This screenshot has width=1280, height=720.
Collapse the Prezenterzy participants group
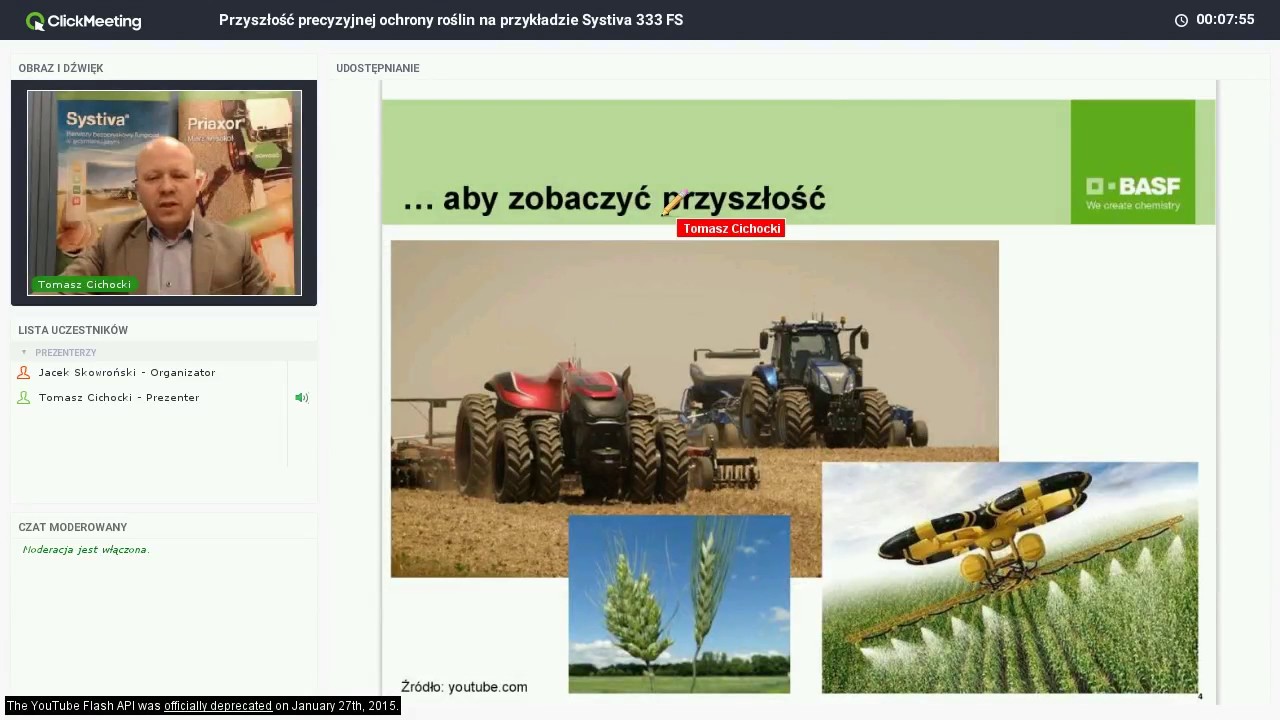[24, 353]
